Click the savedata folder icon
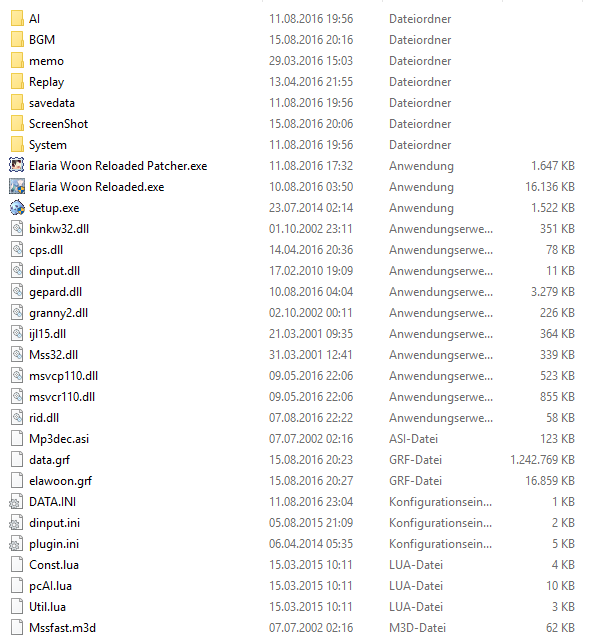The width and height of the screenshot is (606, 641). [x=17, y=103]
